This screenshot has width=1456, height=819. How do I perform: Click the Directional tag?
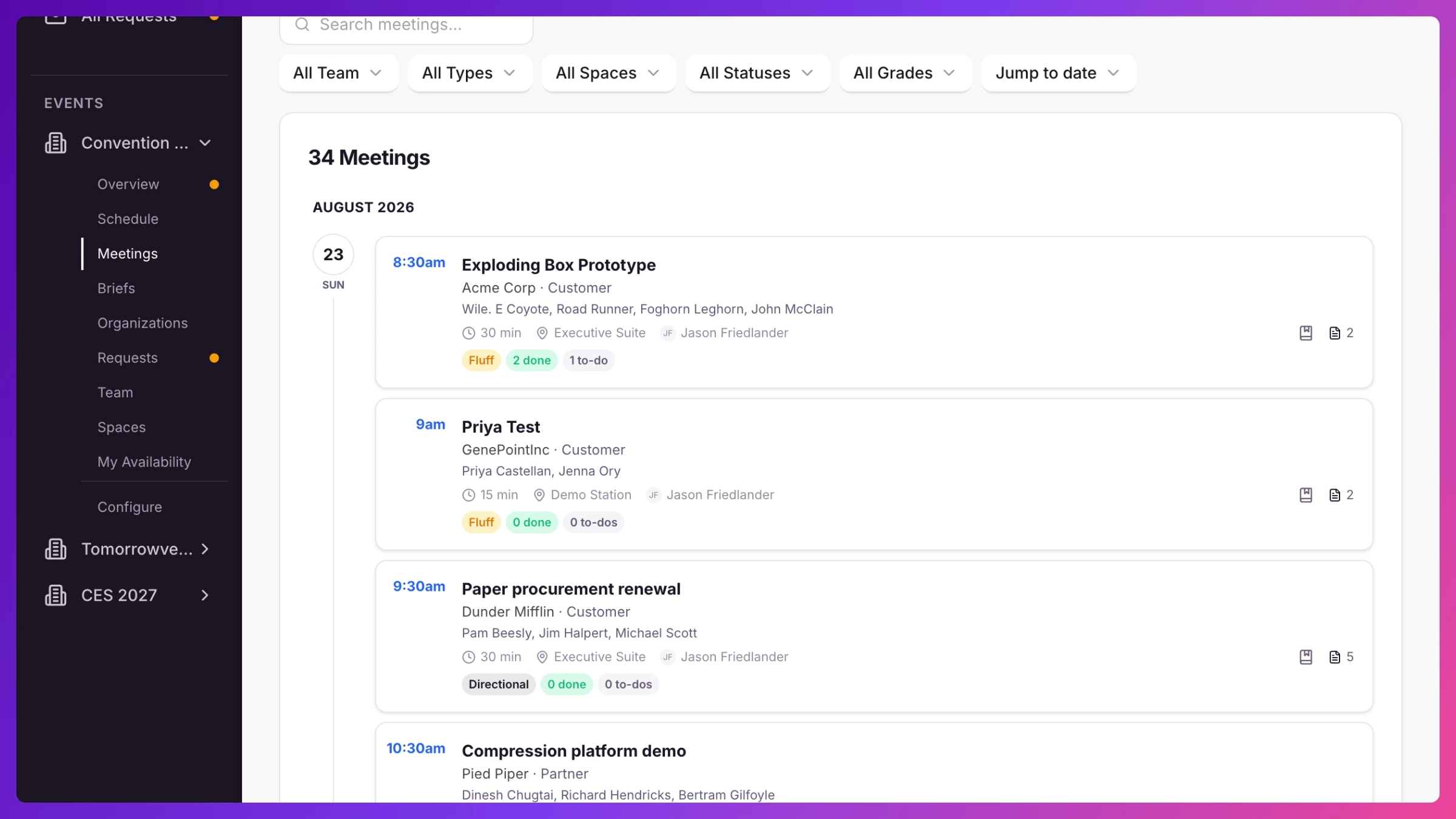(x=499, y=684)
